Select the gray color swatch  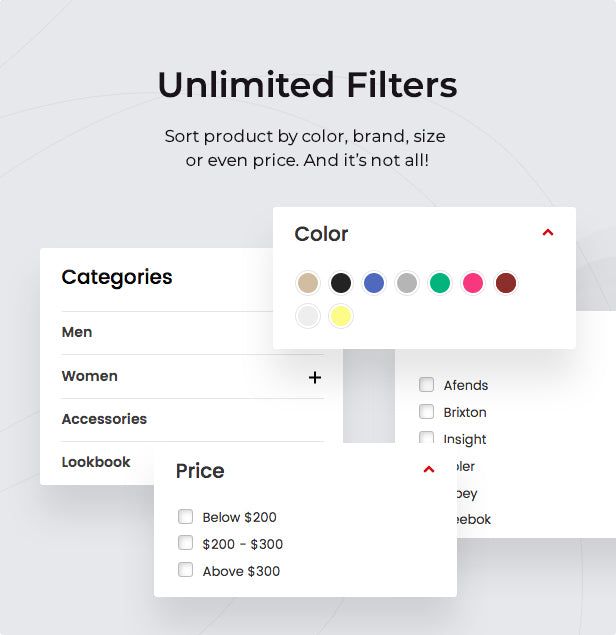click(407, 283)
